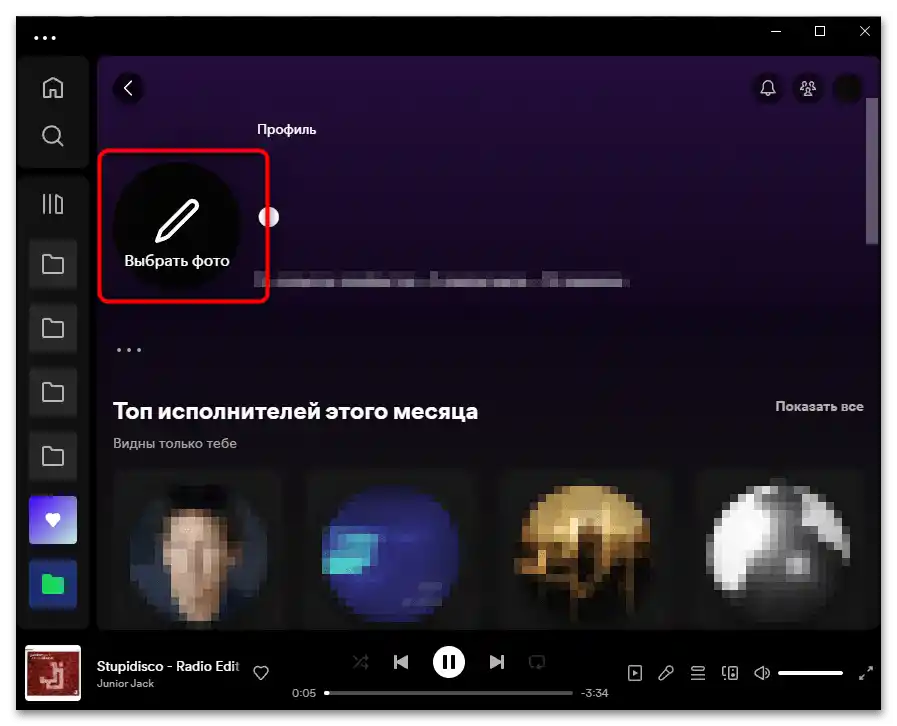Open the window menu via top-left dots
This screenshot has height=726, width=897.
click(x=44, y=37)
